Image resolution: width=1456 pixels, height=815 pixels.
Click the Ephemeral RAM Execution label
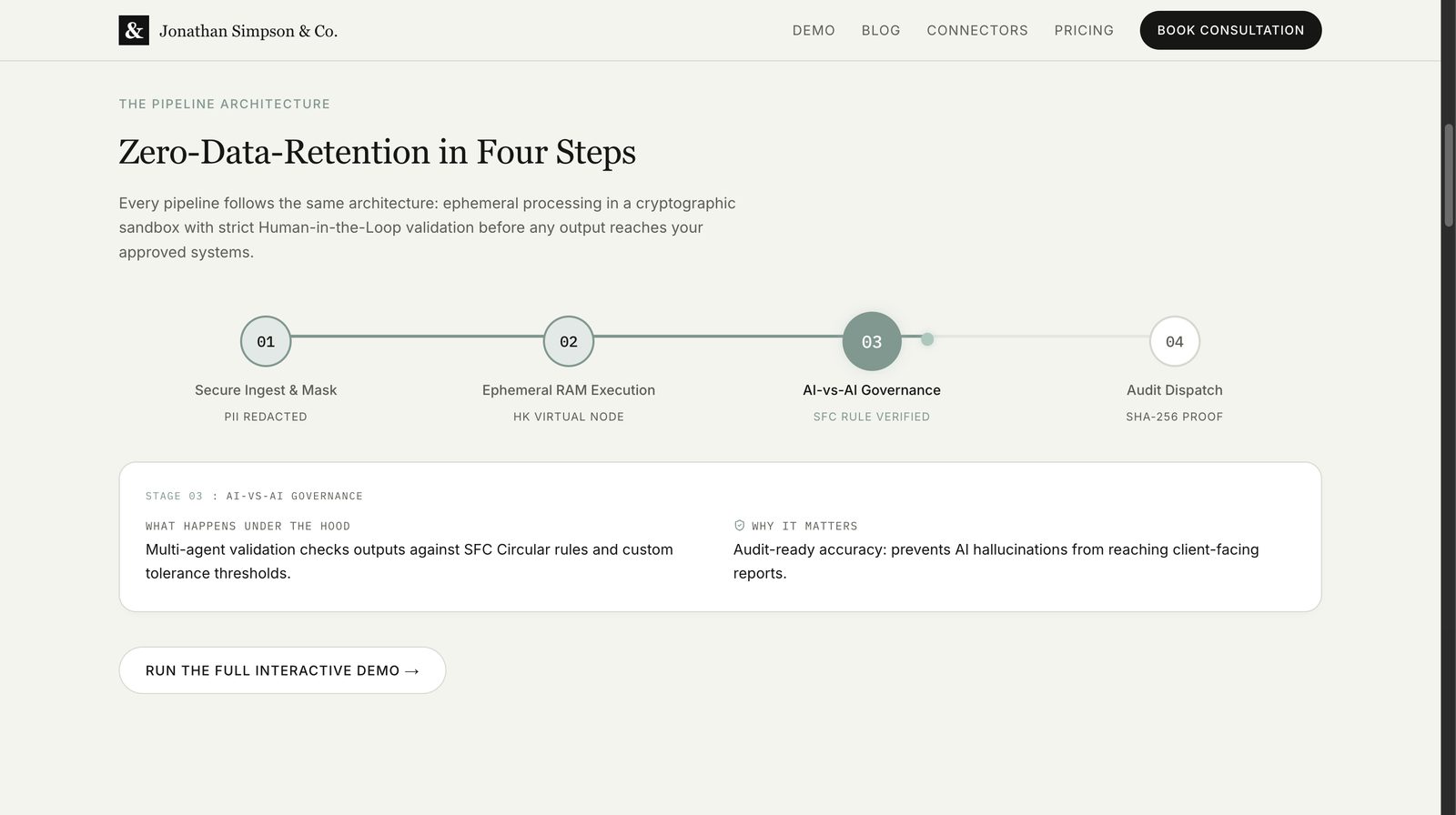(569, 390)
